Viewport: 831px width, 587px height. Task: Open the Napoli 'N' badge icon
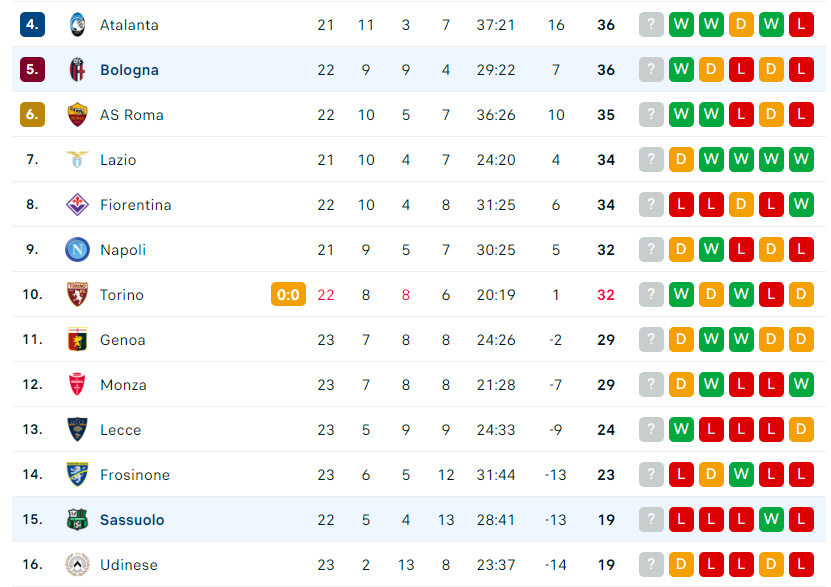pos(77,250)
